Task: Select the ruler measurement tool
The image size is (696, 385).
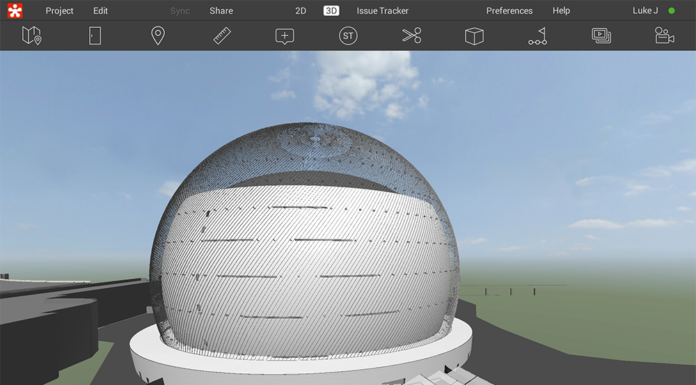Action: pyautogui.click(x=222, y=36)
